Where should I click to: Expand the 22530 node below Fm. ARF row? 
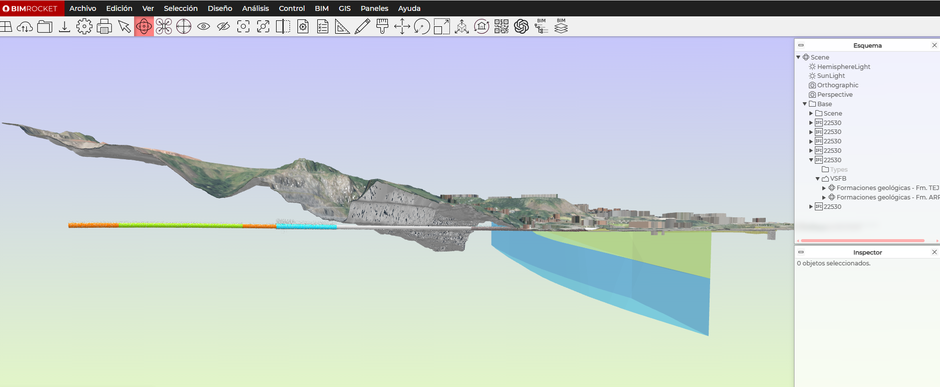[x=812, y=207]
